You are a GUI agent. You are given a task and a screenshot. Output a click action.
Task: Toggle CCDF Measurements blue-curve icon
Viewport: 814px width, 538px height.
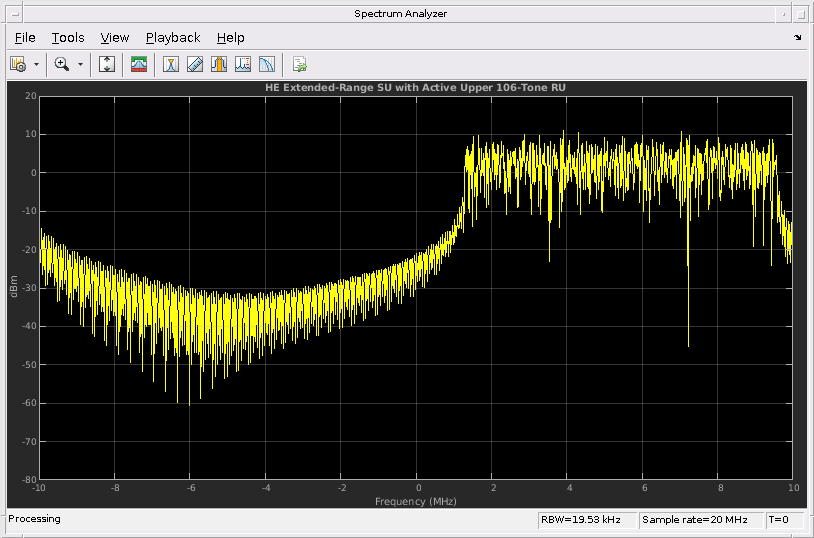pyautogui.click(x=267, y=64)
